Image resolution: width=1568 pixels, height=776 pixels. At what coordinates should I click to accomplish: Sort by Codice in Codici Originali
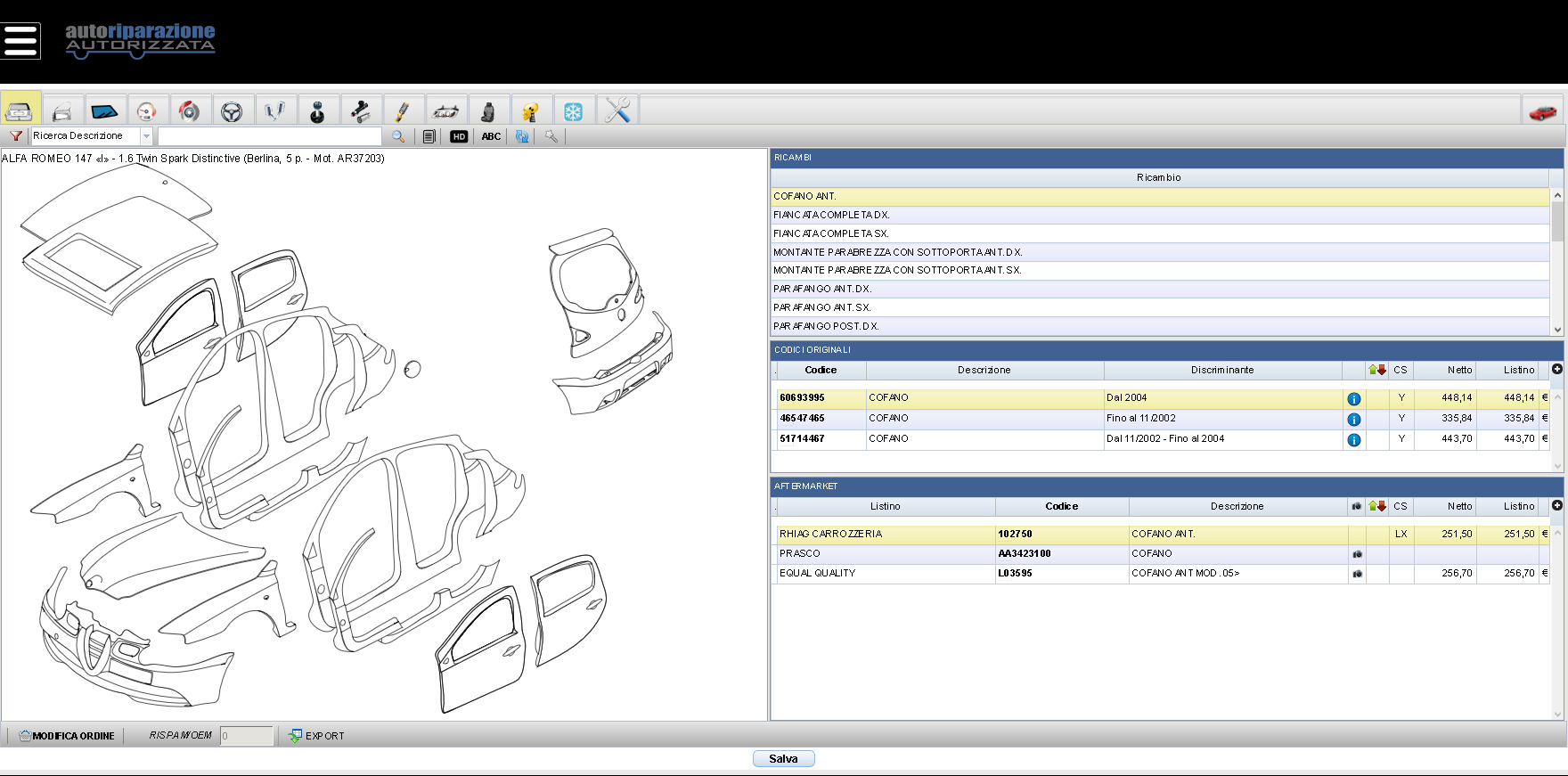point(821,370)
